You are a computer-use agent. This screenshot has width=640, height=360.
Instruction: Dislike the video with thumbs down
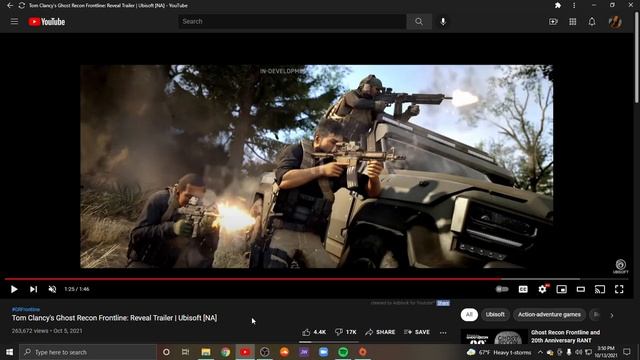pyautogui.click(x=346, y=332)
